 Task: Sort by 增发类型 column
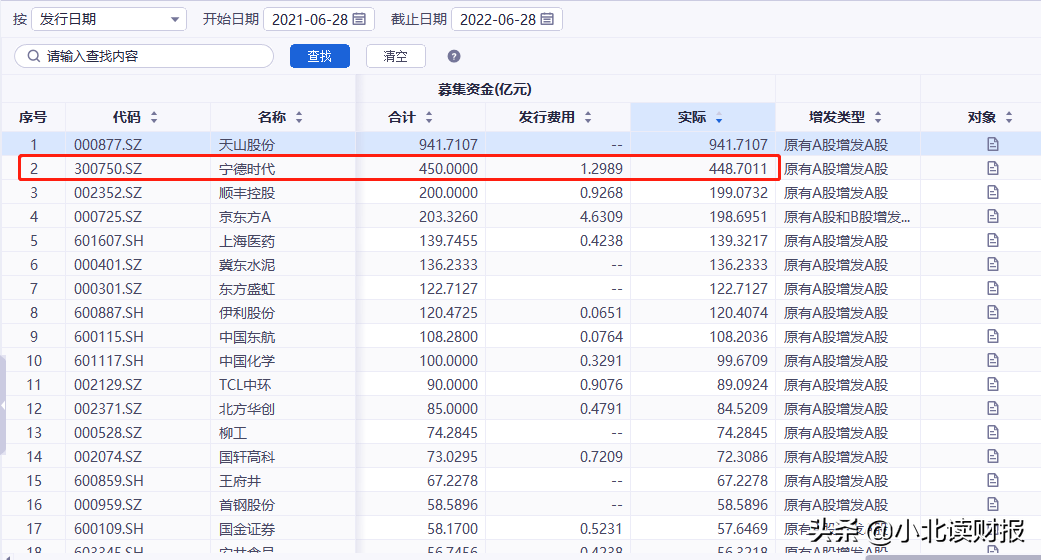pos(878,118)
